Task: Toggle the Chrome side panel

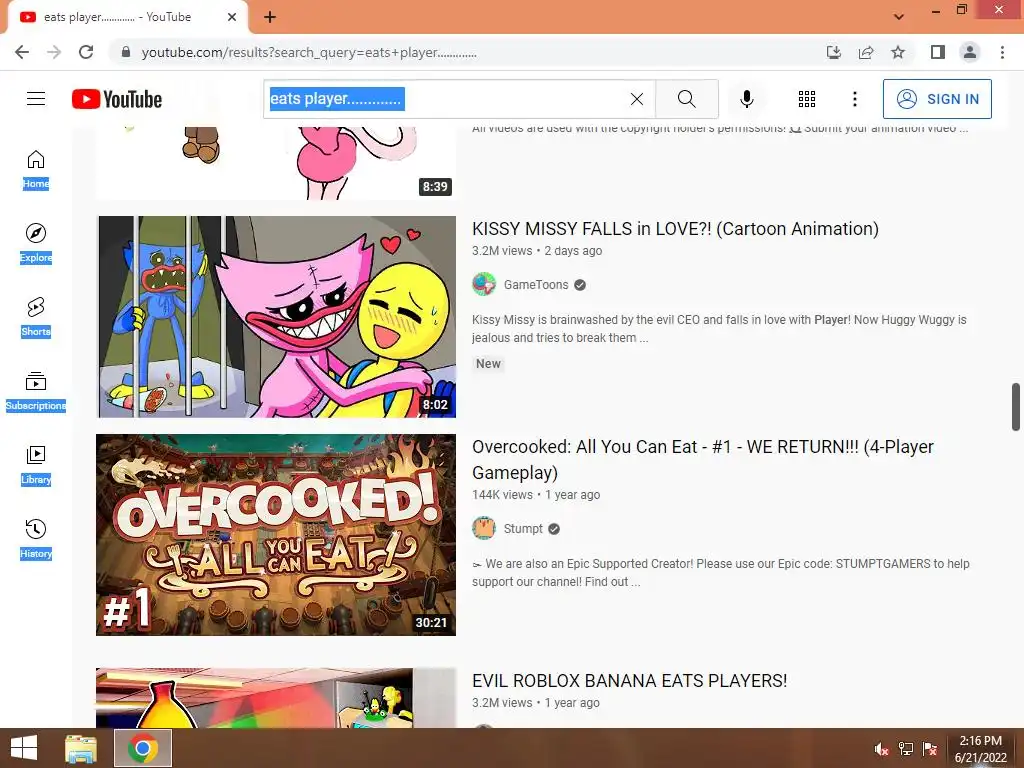Action: point(938,52)
